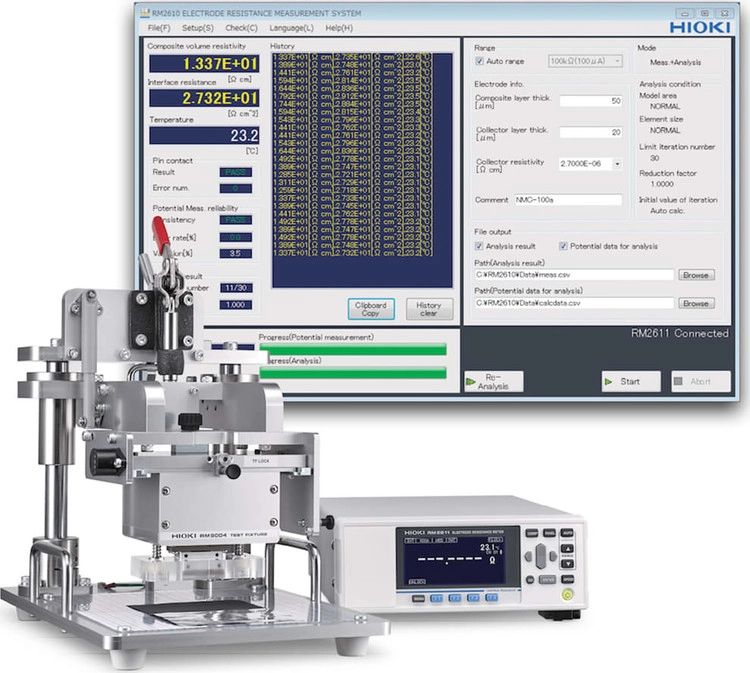
Task: Expand the Collector resistivity dropdown arrow
Action: point(617,164)
